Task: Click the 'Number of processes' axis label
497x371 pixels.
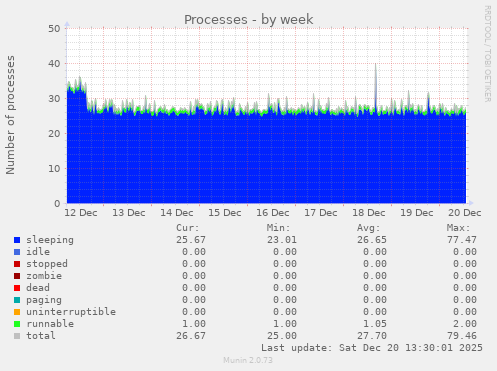Action: tap(10, 115)
